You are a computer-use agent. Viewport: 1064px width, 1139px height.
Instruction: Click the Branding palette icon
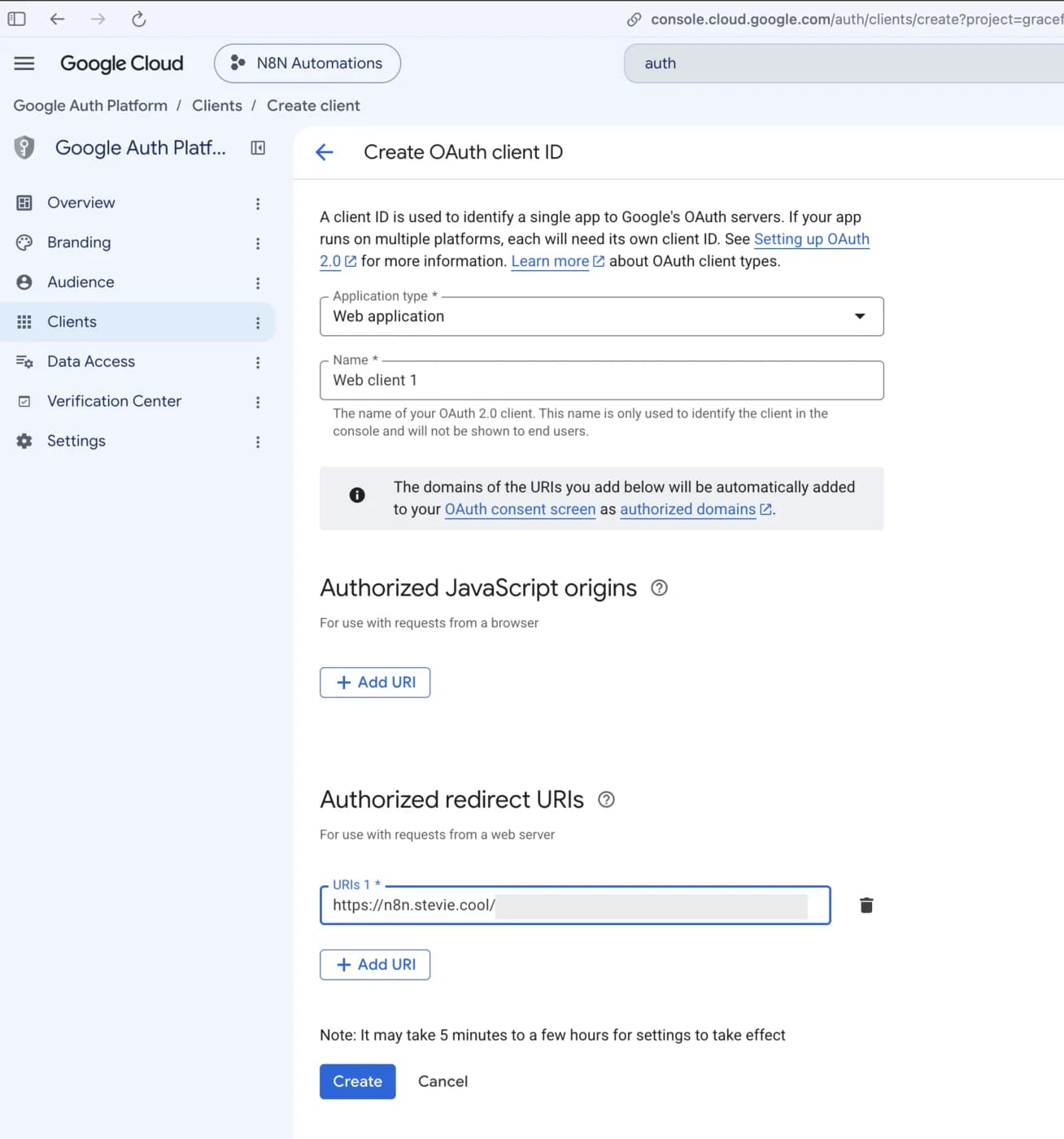pyautogui.click(x=24, y=242)
